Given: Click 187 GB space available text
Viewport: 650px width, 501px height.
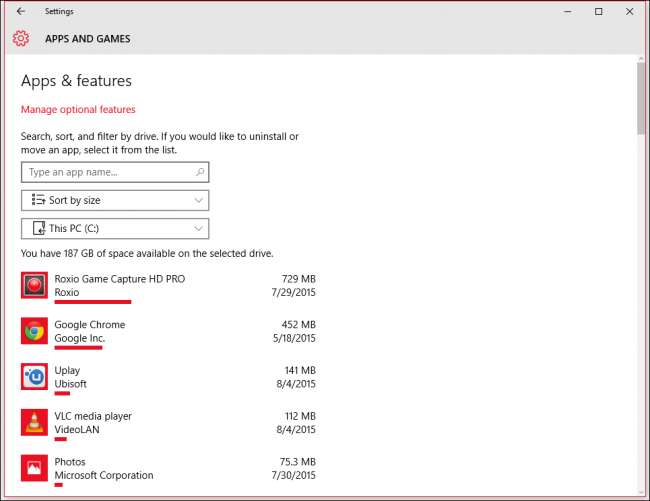Looking at the screenshot, I should click(147, 253).
